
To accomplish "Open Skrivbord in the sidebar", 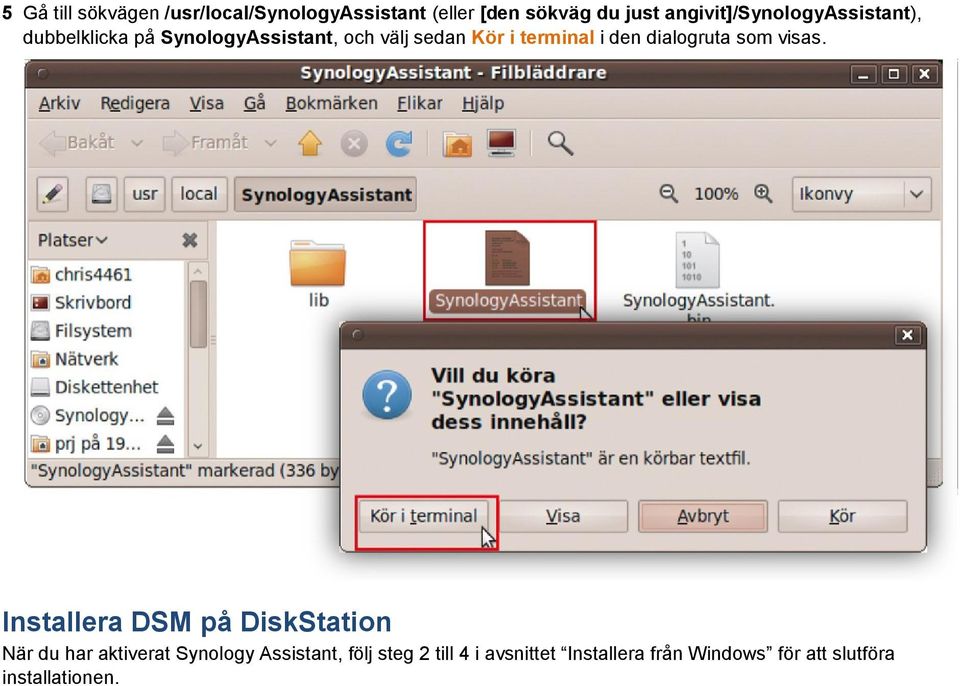I will coord(80,303).
